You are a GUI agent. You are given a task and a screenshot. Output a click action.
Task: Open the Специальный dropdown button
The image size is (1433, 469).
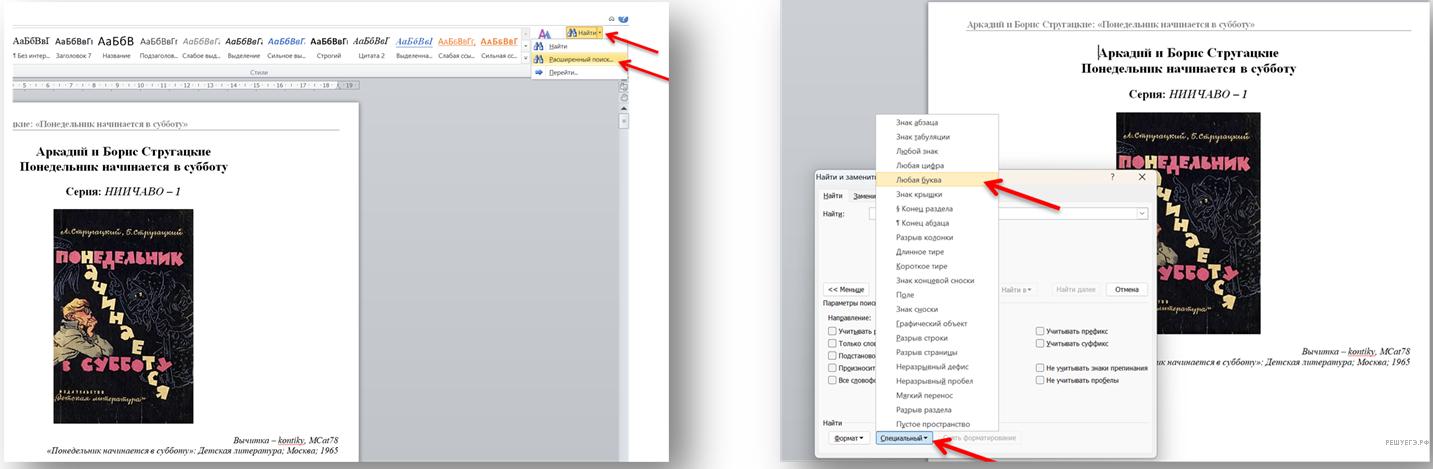tap(903, 438)
